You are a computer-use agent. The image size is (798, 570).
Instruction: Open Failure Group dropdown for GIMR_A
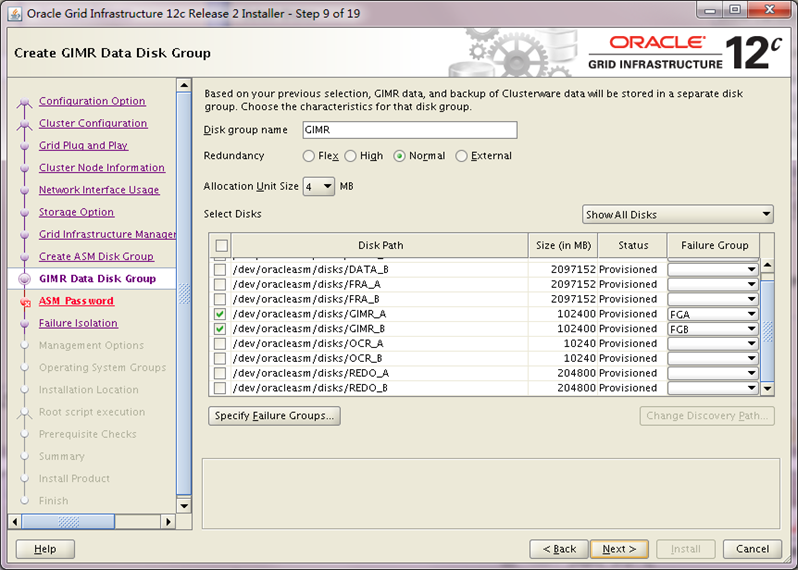[750, 314]
